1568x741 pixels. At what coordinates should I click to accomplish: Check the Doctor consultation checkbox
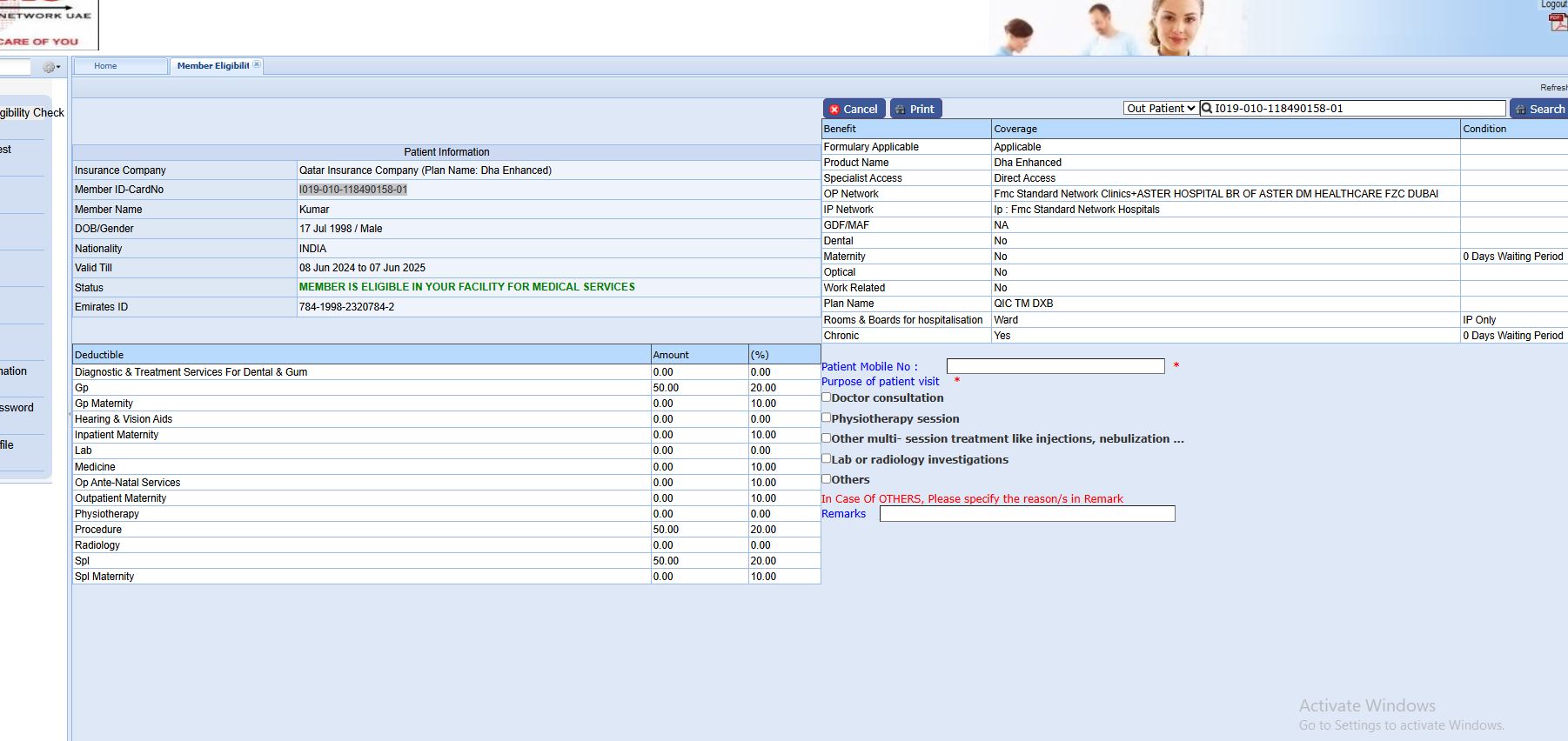click(827, 397)
